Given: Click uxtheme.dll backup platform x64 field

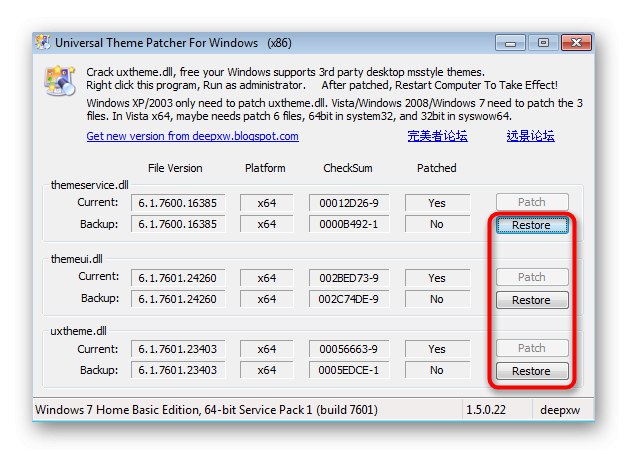Looking at the screenshot, I should click(x=267, y=370).
